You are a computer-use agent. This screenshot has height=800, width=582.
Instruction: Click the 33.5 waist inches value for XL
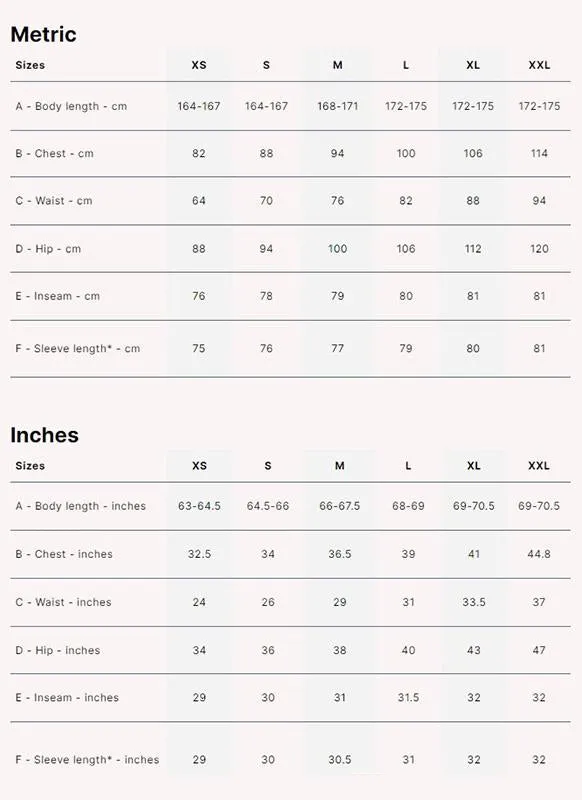474,603
